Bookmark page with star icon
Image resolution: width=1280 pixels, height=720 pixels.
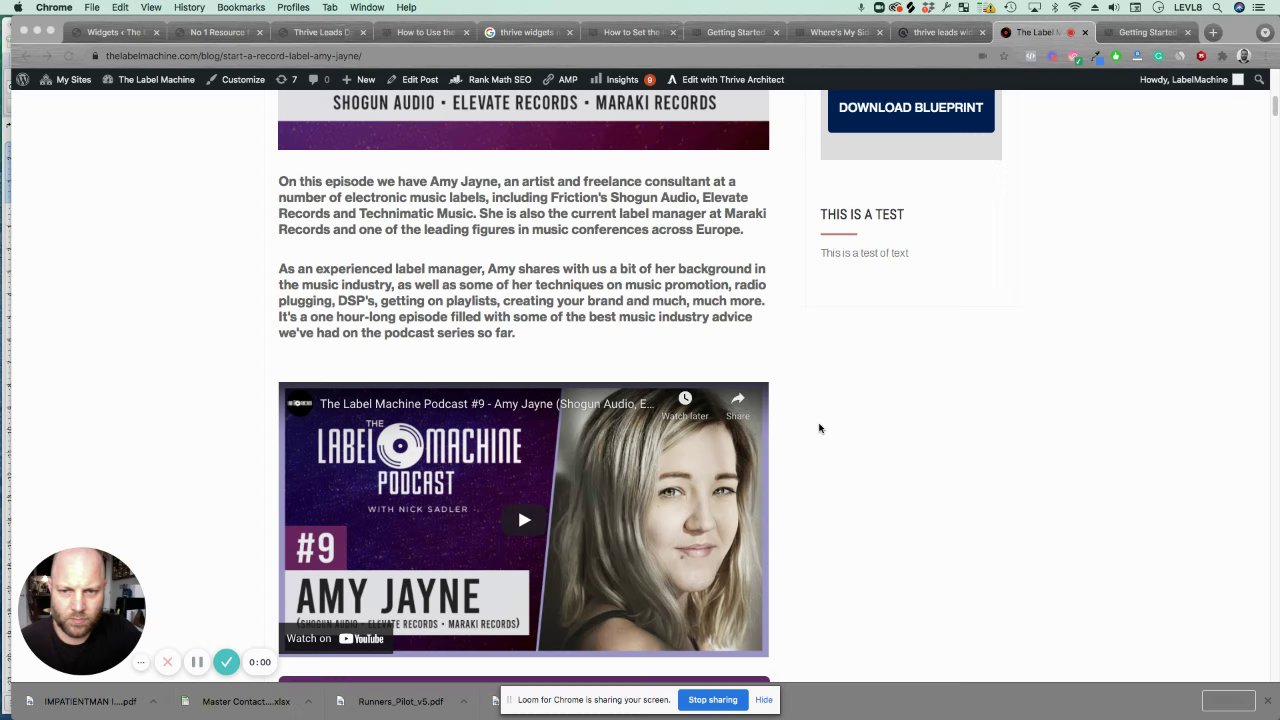[x=1004, y=56]
